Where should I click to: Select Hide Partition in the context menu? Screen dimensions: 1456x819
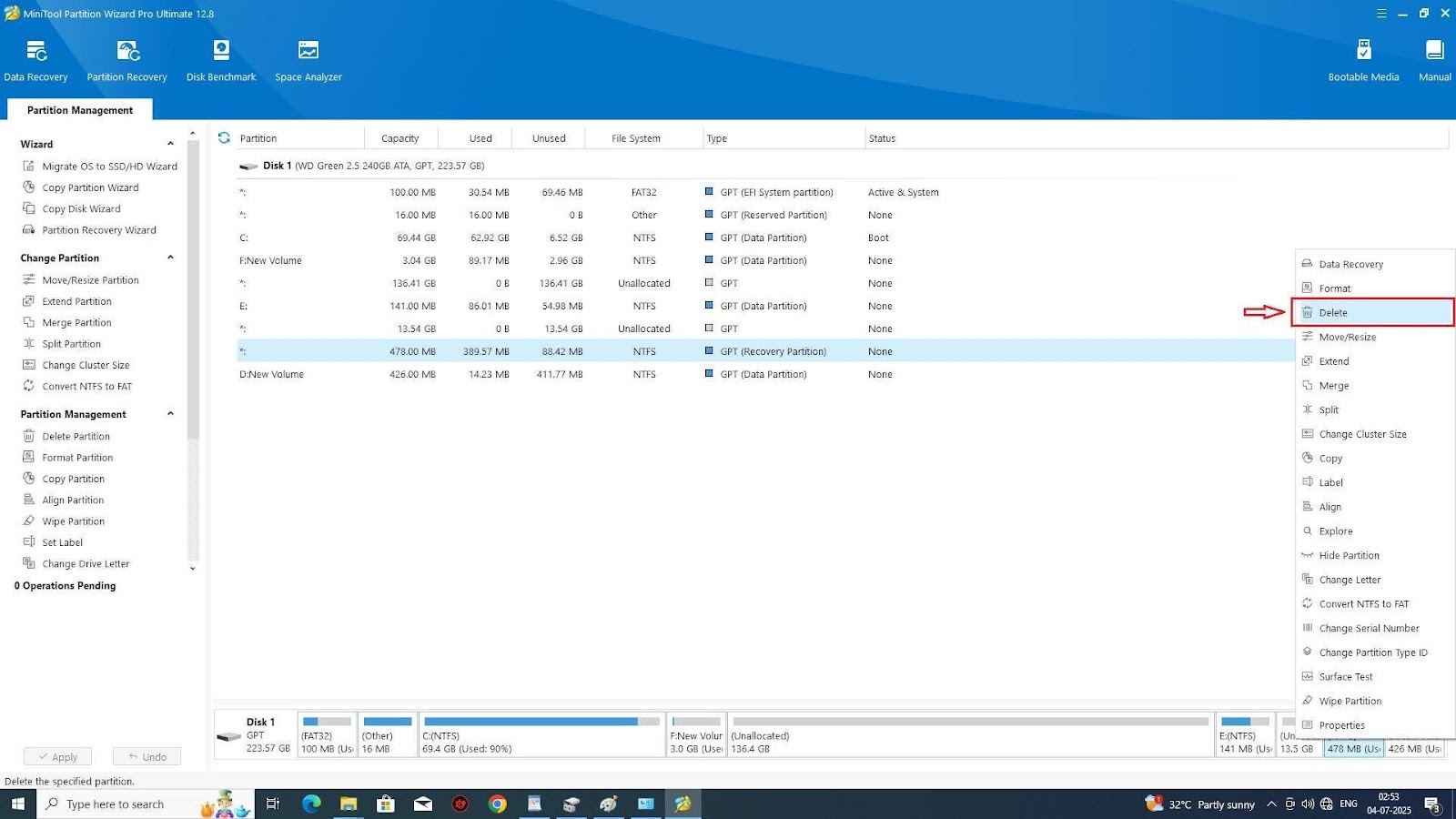(1373, 555)
